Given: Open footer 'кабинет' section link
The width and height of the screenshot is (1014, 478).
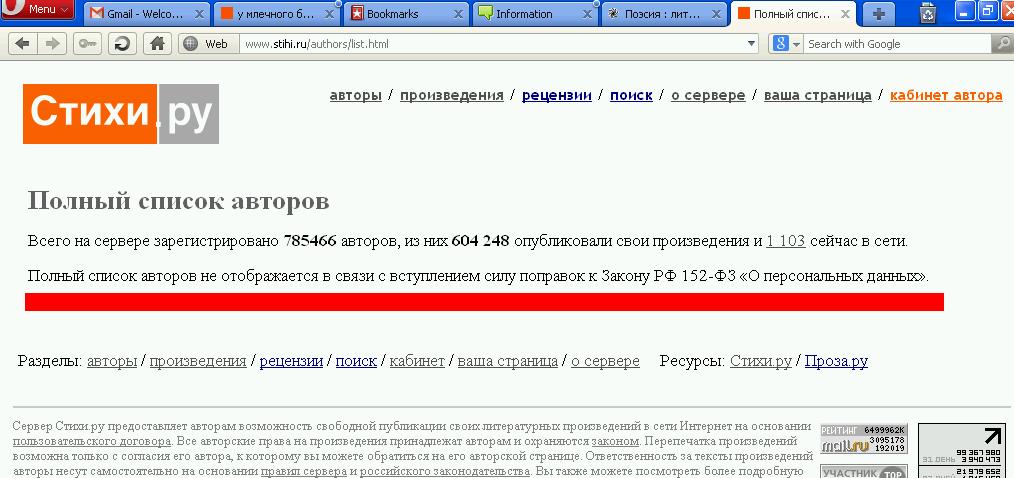Looking at the screenshot, I should click(x=417, y=361).
